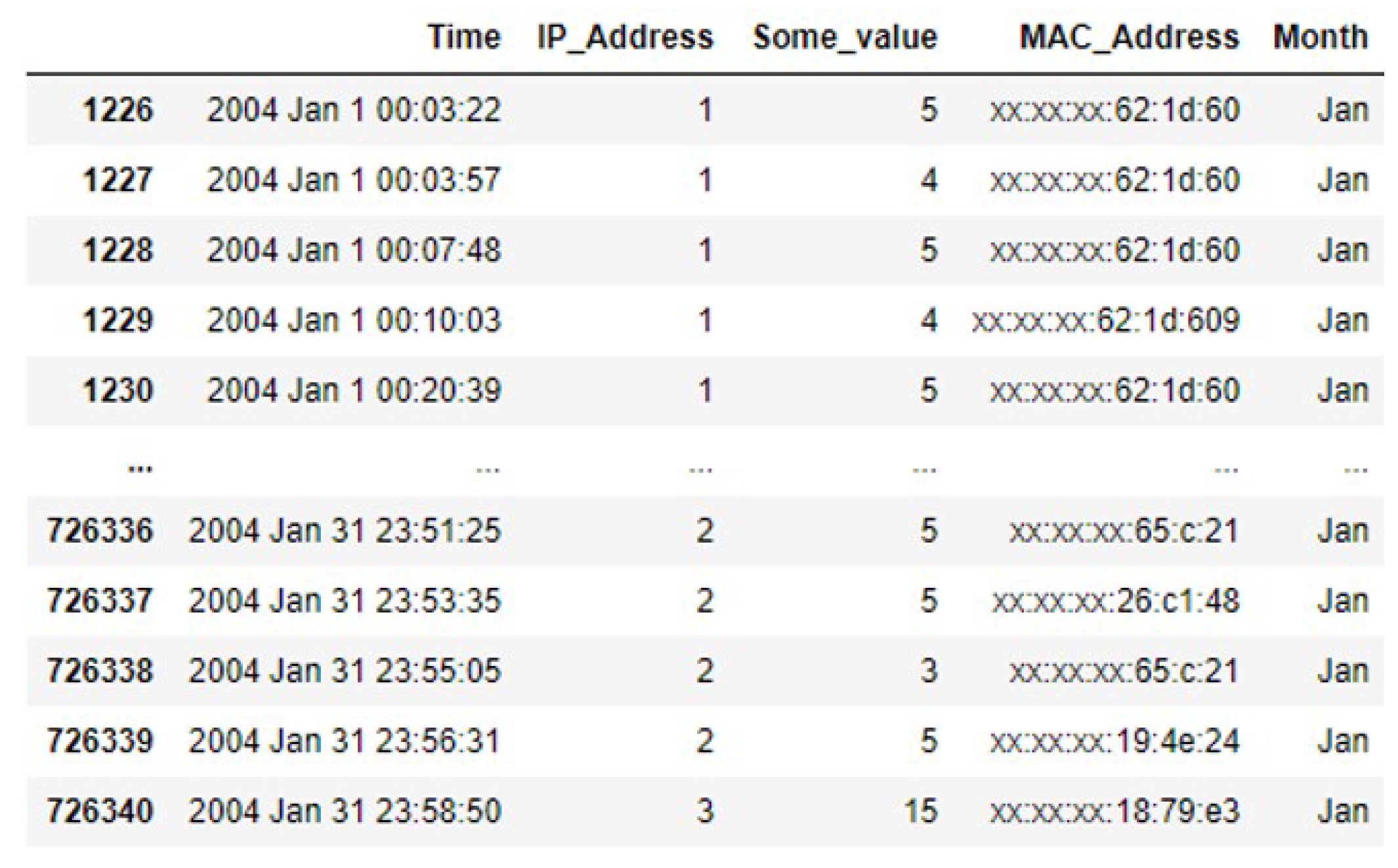
Task: Select the Some_value column header
Action: coord(845,37)
